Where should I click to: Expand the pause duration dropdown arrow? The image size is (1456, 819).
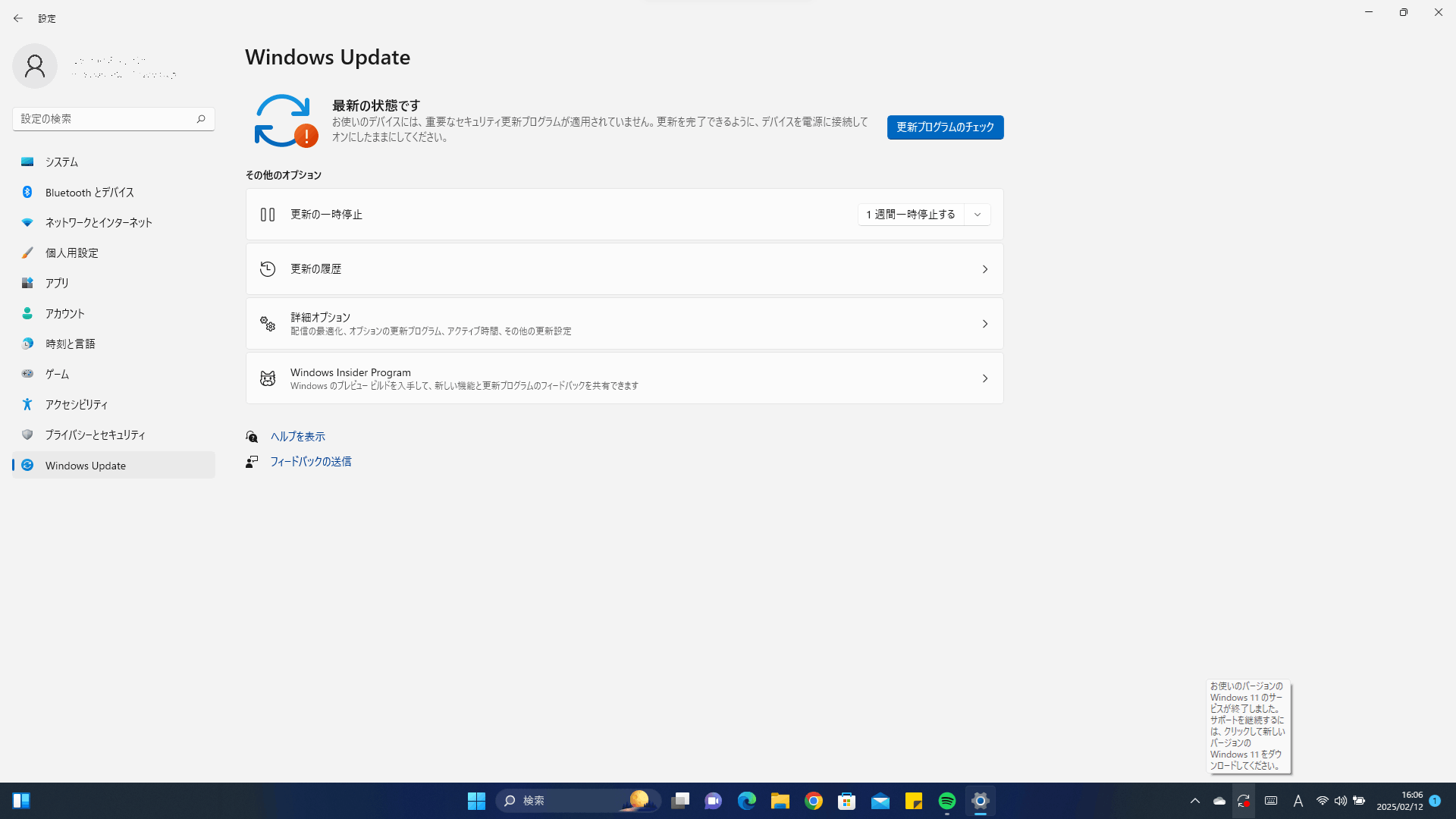tap(977, 215)
